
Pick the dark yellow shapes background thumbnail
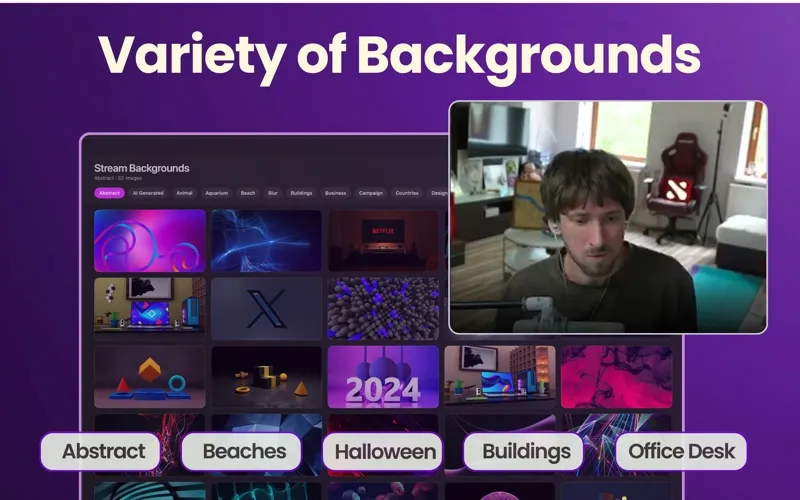pos(266,377)
